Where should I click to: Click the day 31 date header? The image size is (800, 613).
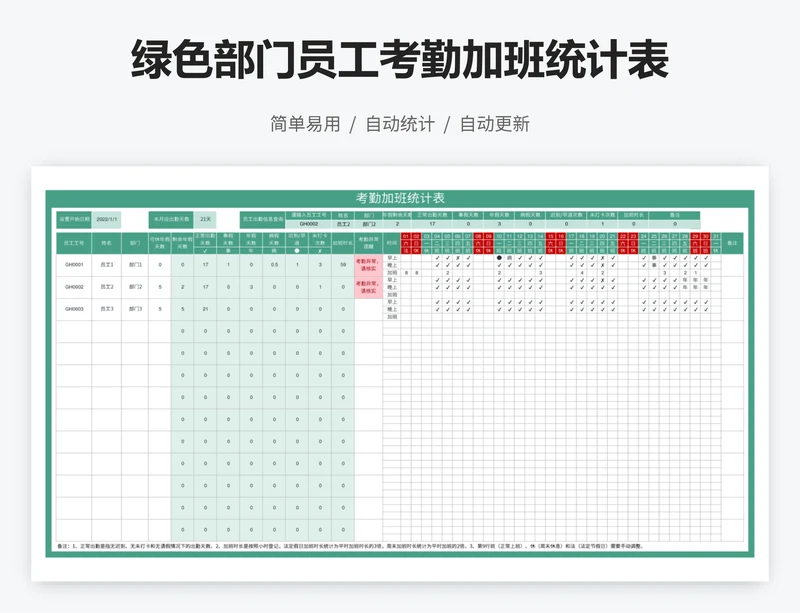pos(716,236)
